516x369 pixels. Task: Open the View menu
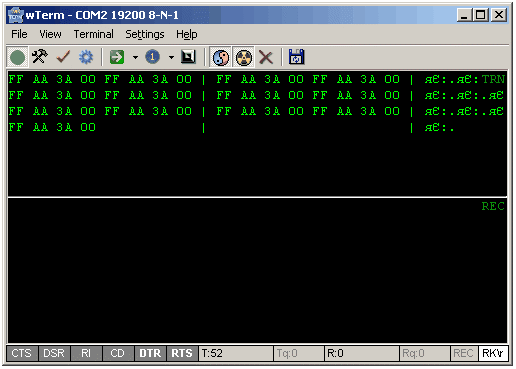50,34
